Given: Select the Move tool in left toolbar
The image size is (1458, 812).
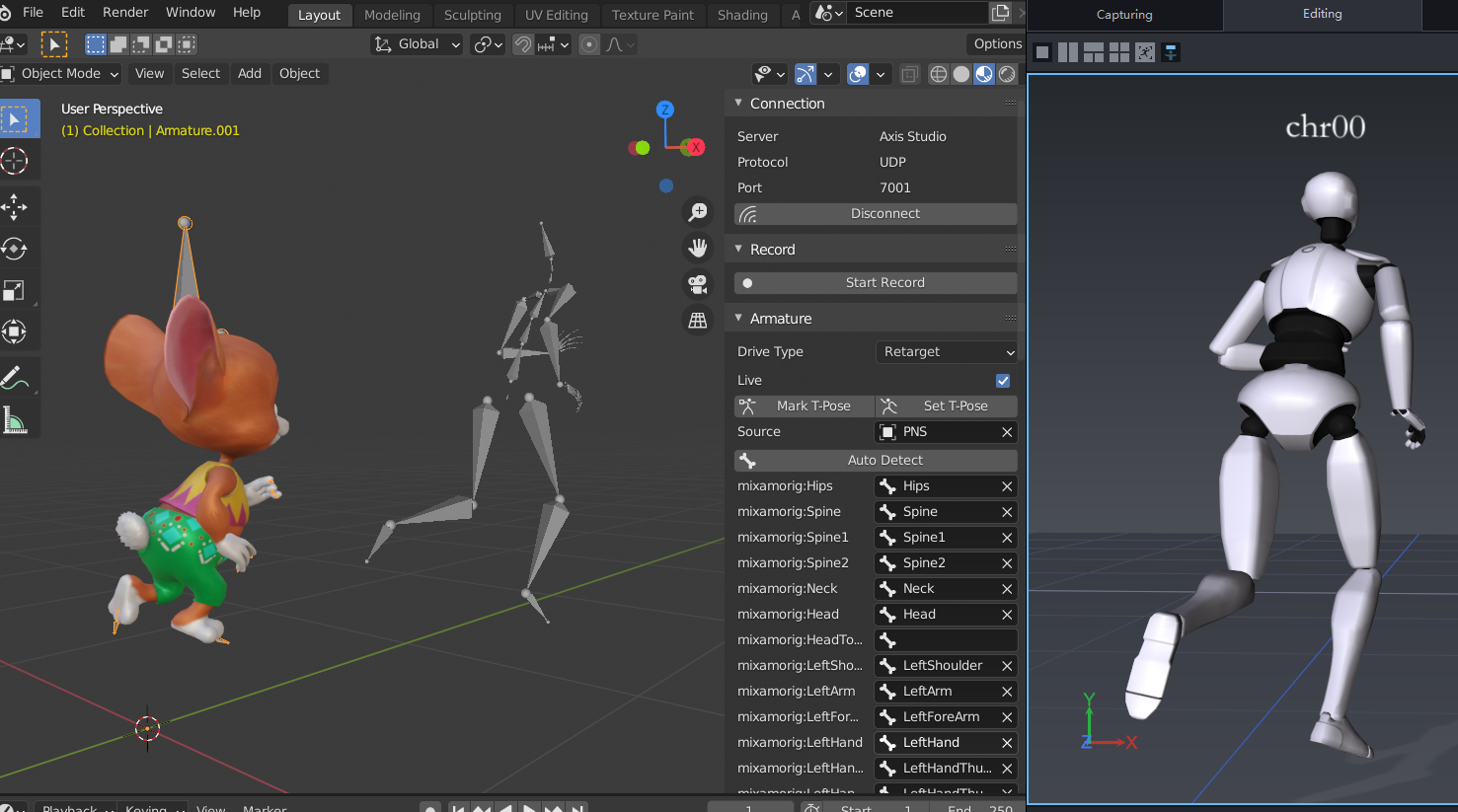Looking at the screenshot, I should click(15, 206).
